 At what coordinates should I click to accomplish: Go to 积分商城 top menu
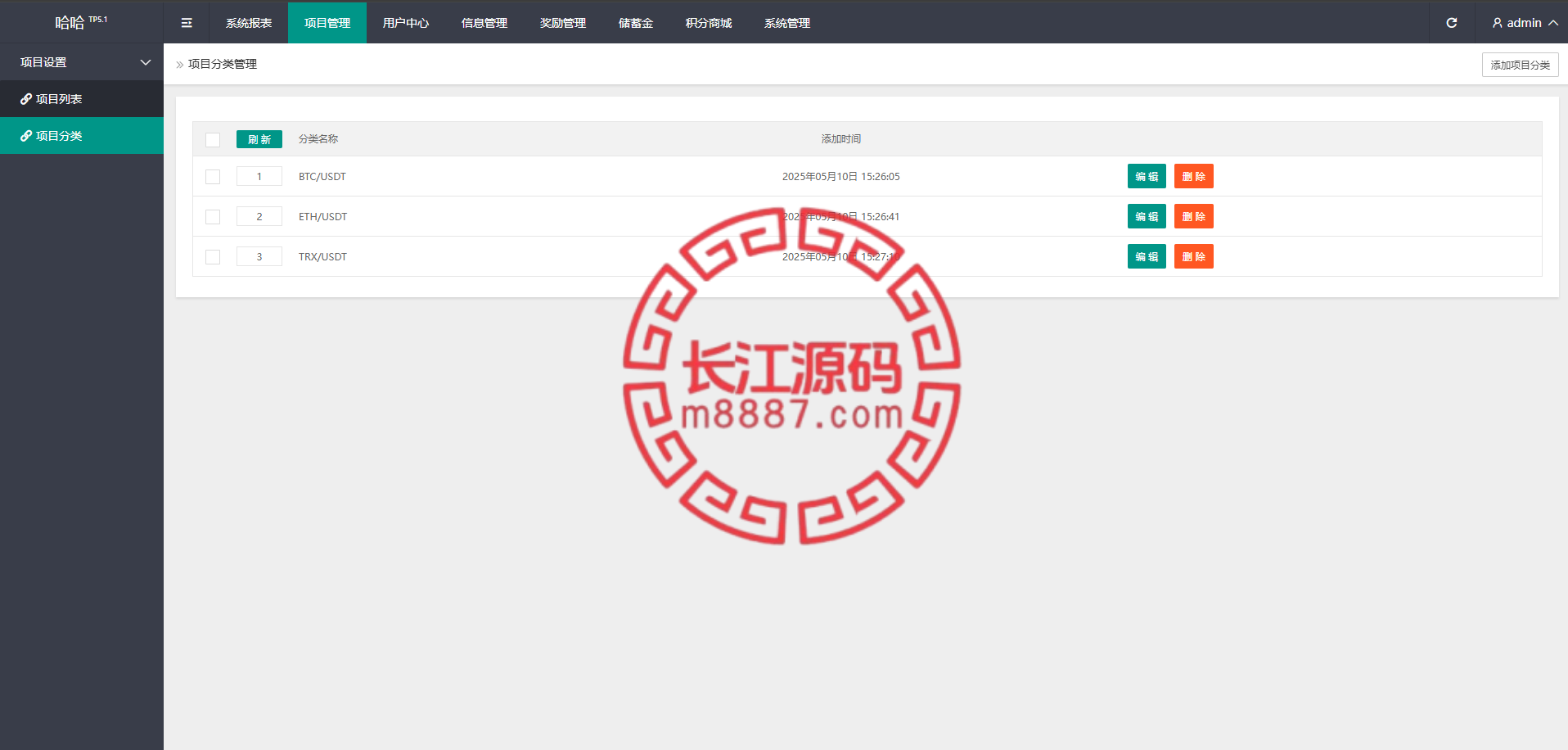tap(709, 23)
